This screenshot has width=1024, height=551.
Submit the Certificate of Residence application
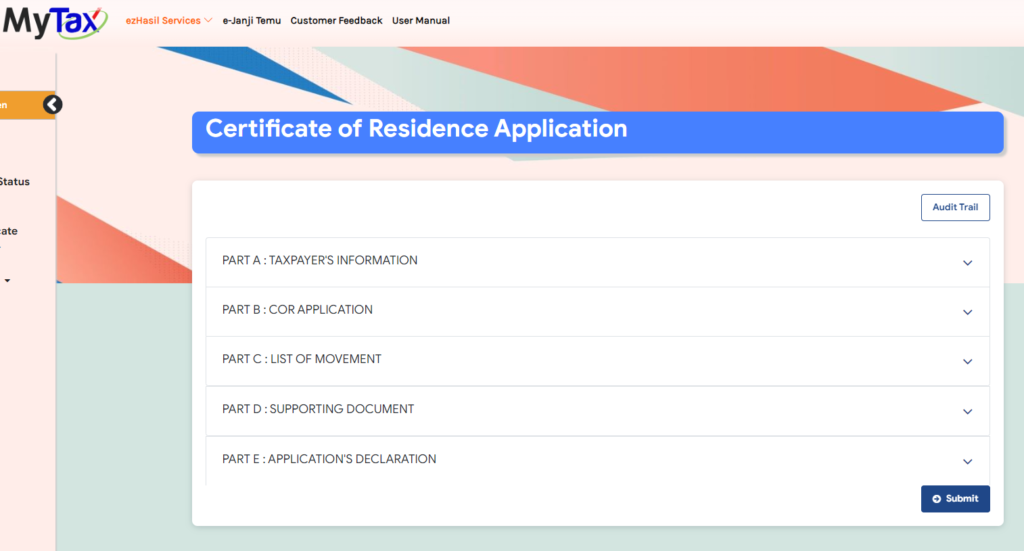pos(955,498)
